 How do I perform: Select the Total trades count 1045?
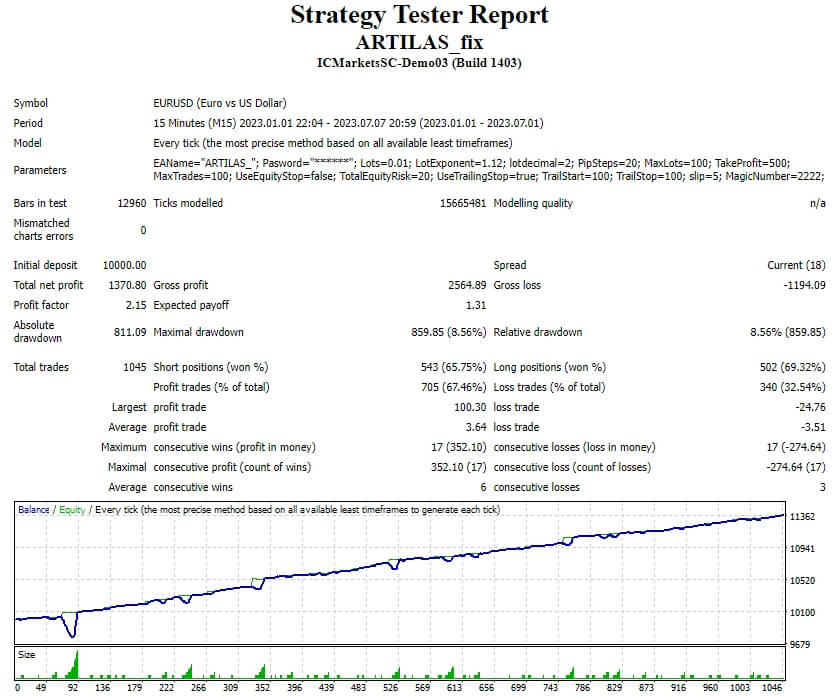click(132, 367)
